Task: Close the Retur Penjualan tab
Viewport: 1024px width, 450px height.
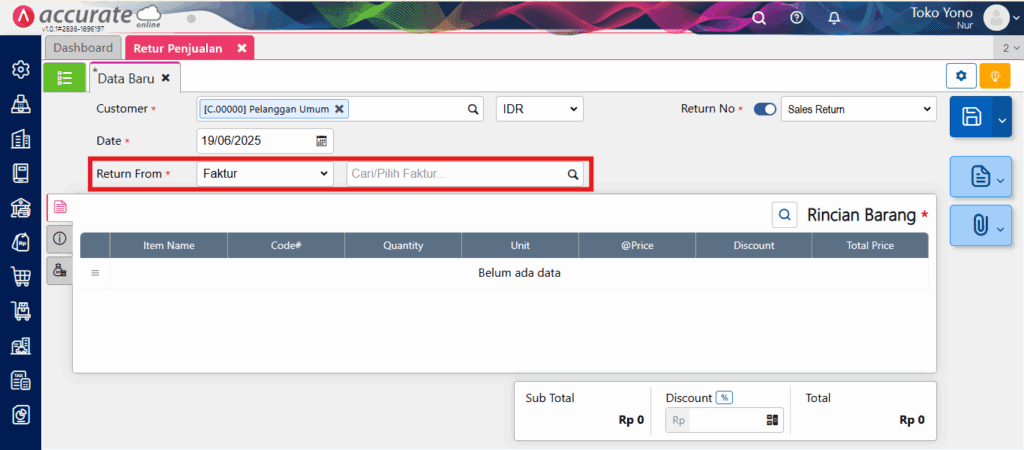Action: [x=242, y=47]
